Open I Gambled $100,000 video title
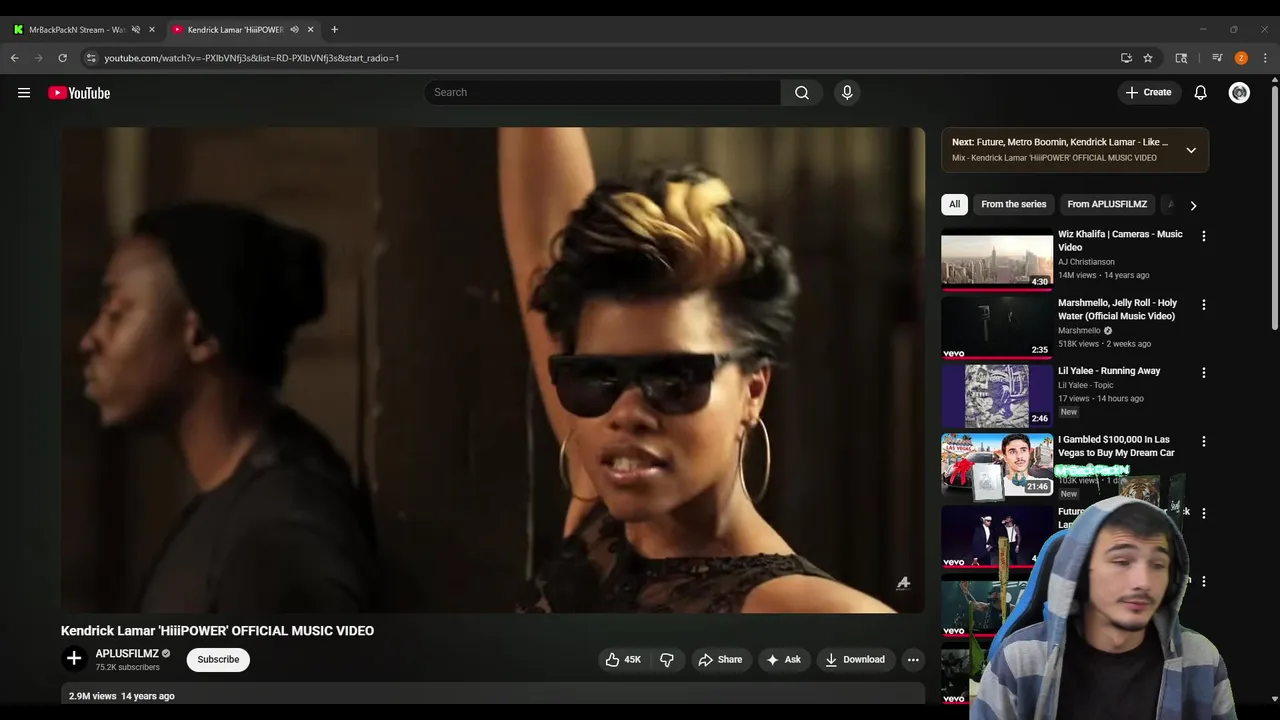Image resolution: width=1280 pixels, height=720 pixels. [x=1116, y=446]
